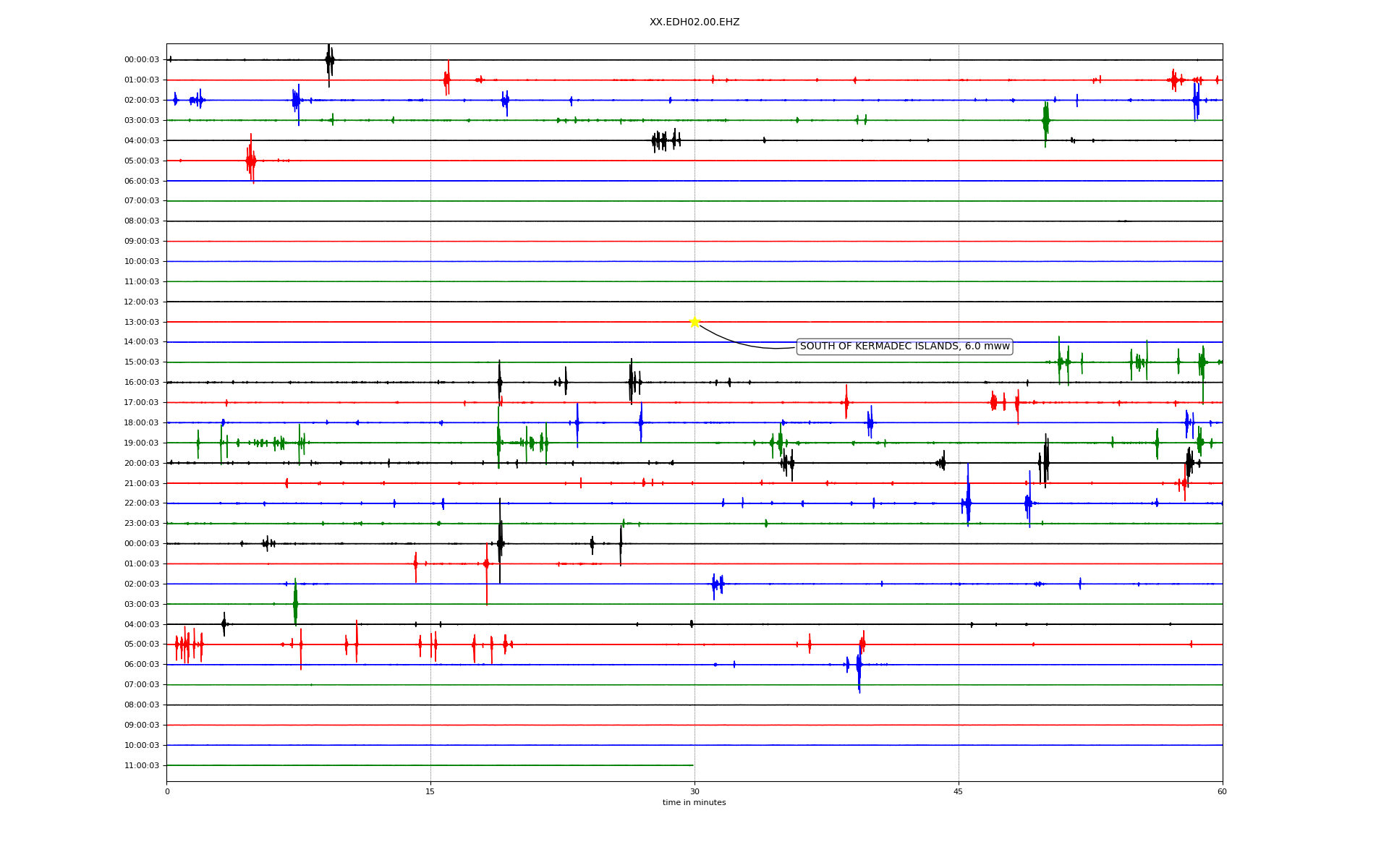Click the 45 tick label on x-axis
Viewport: 1389px width, 868px height.
pyautogui.click(x=959, y=791)
